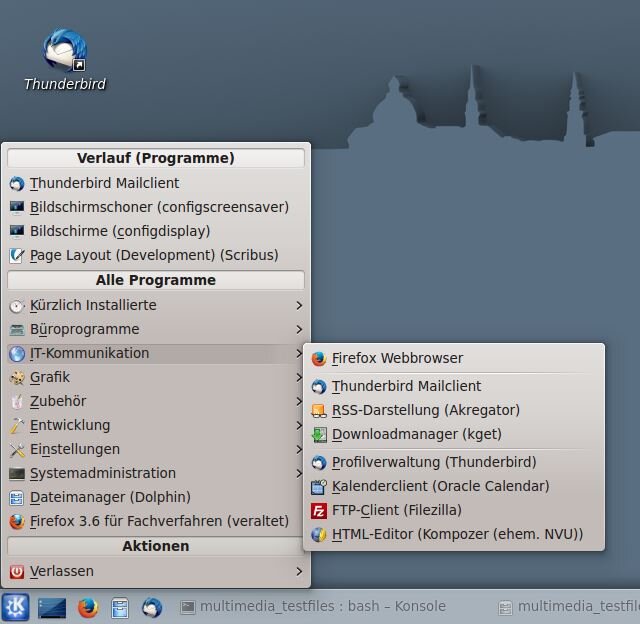Click the kget Downloadmanager icon

[x=319, y=435]
